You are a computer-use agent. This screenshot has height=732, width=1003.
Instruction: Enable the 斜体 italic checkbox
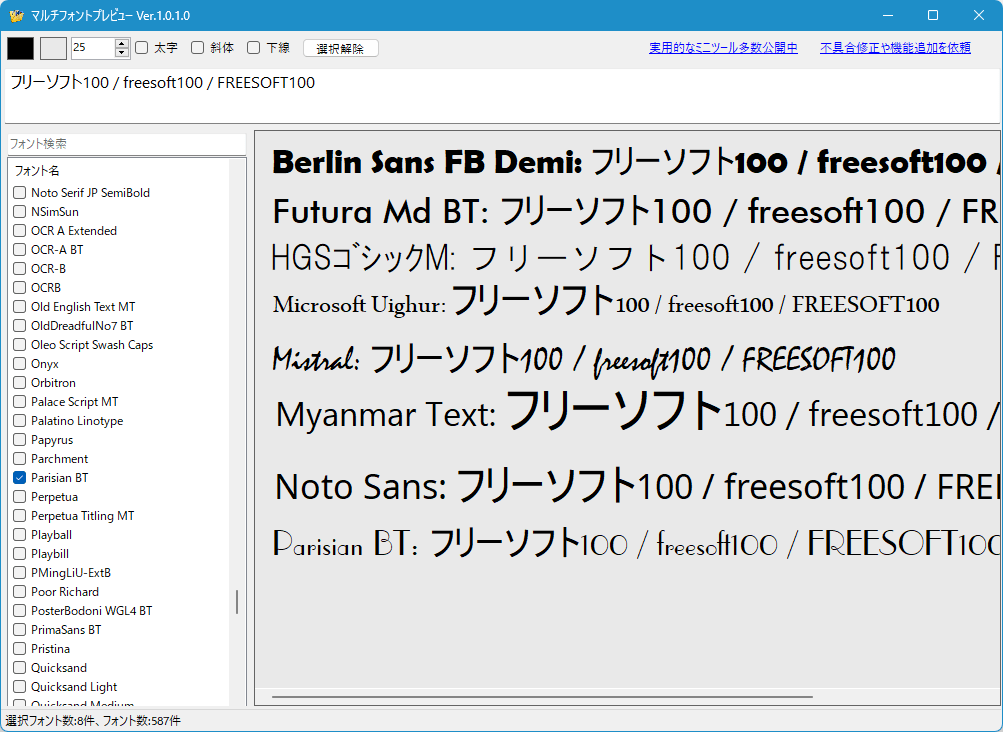point(198,47)
